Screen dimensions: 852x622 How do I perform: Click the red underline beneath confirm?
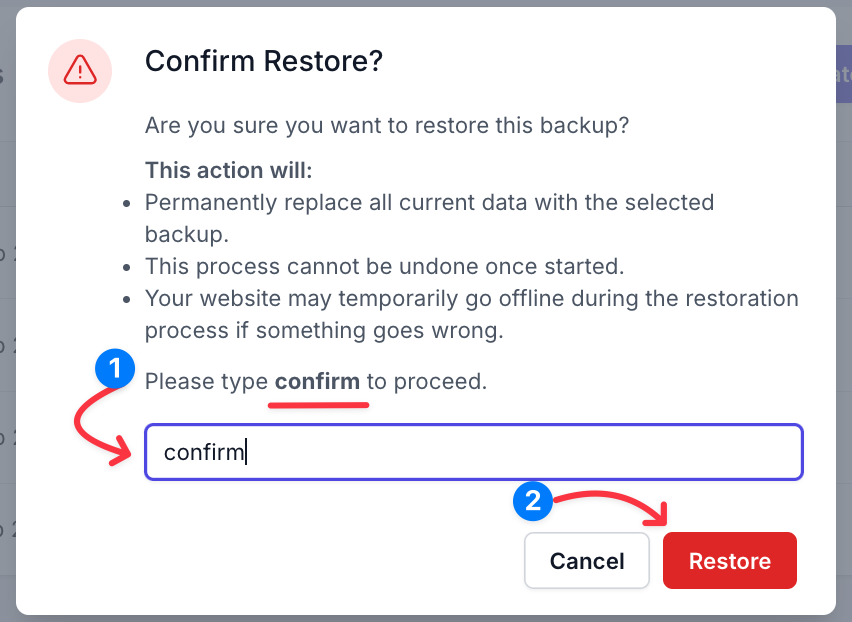tap(318, 405)
